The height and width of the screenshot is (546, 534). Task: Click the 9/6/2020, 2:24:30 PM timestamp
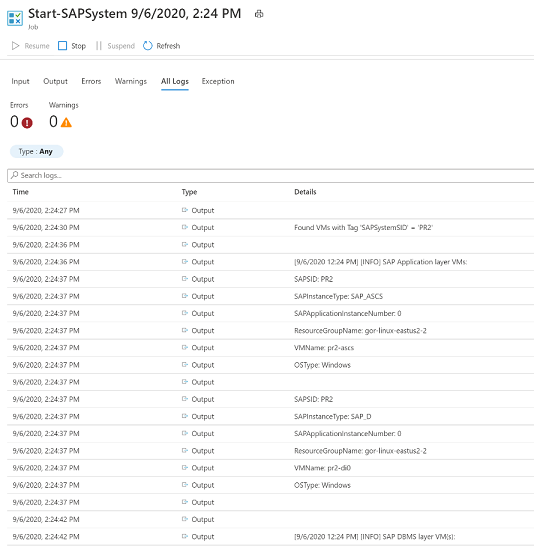click(x=46, y=227)
